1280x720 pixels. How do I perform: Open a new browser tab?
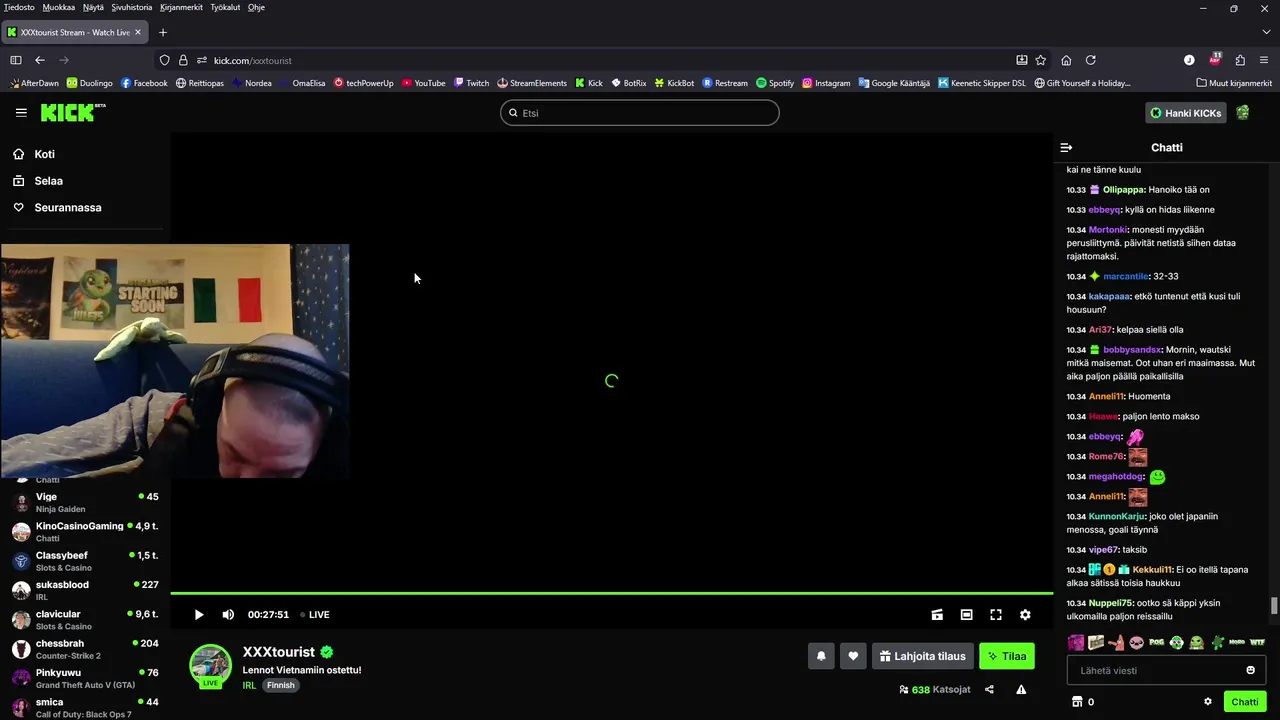(163, 32)
